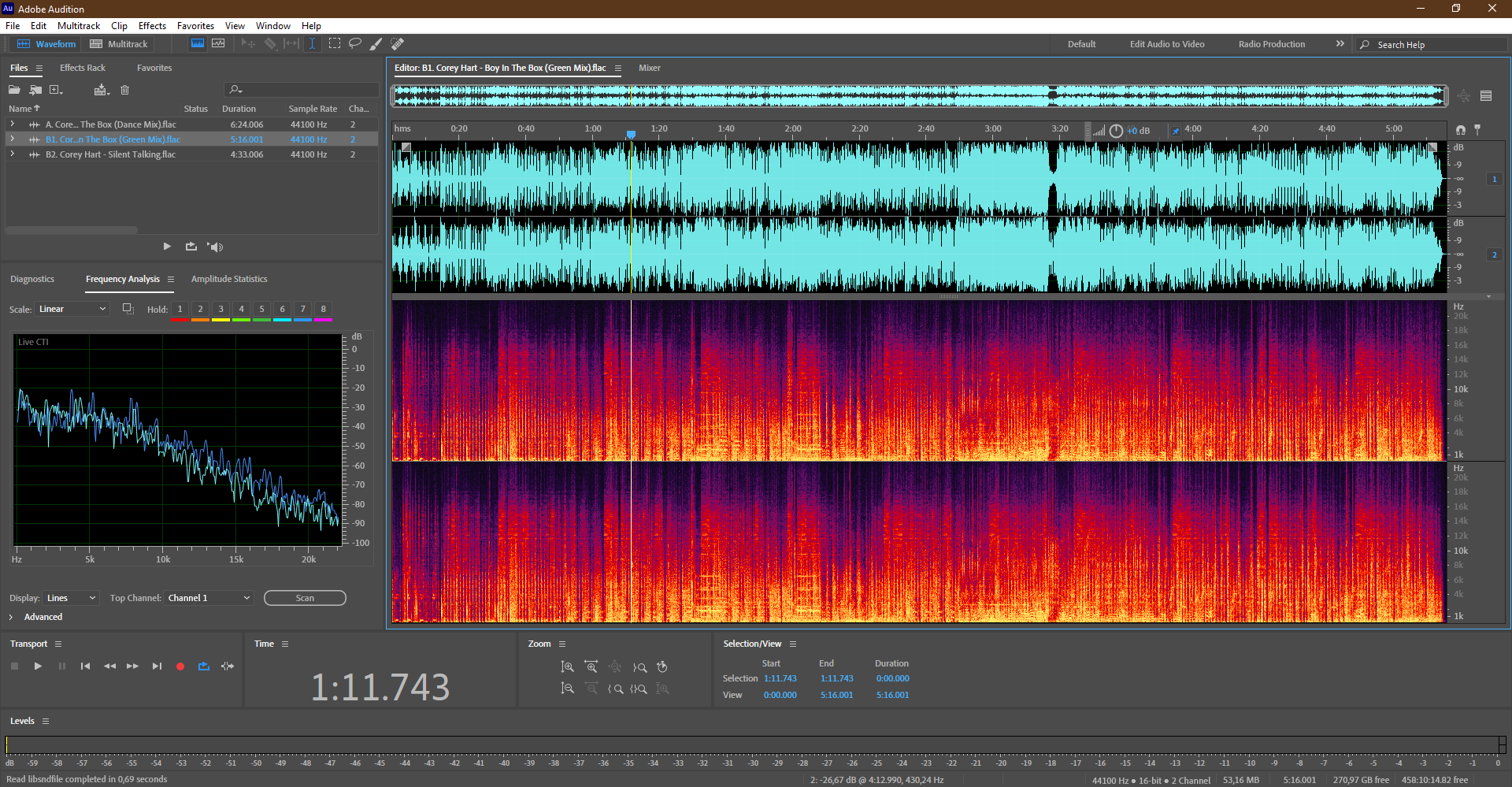Open the Insert into Multitrack dropdown

coord(102,90)
